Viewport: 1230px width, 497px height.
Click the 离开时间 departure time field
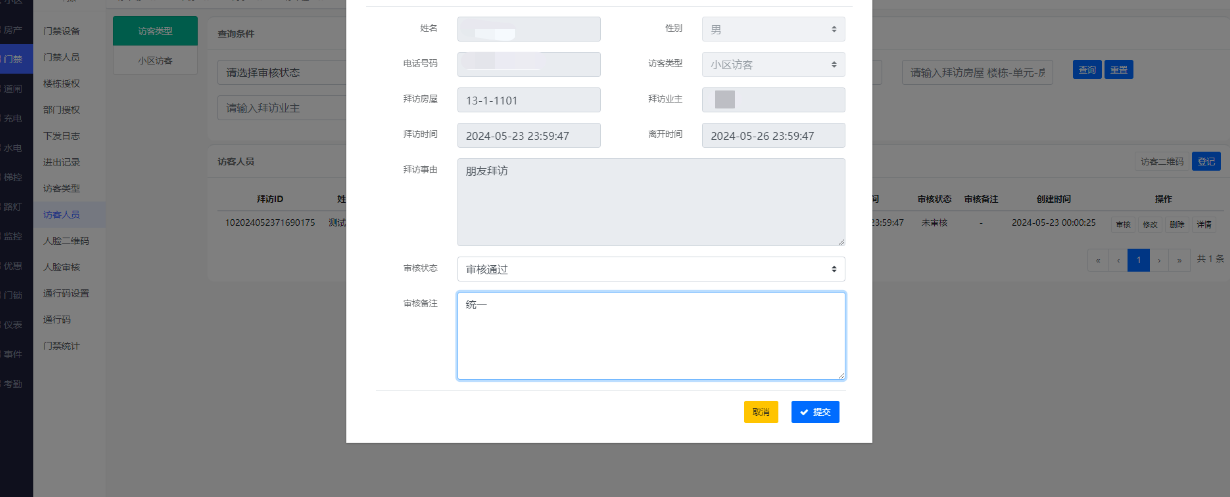click(773, 135)
